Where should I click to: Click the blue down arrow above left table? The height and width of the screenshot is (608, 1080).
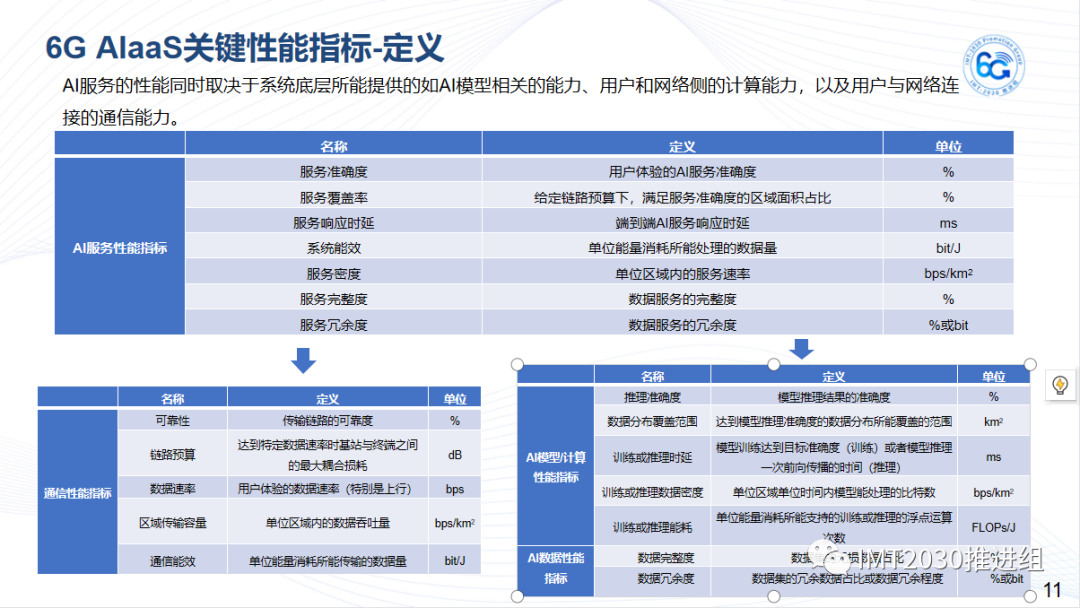coord(302,361)
